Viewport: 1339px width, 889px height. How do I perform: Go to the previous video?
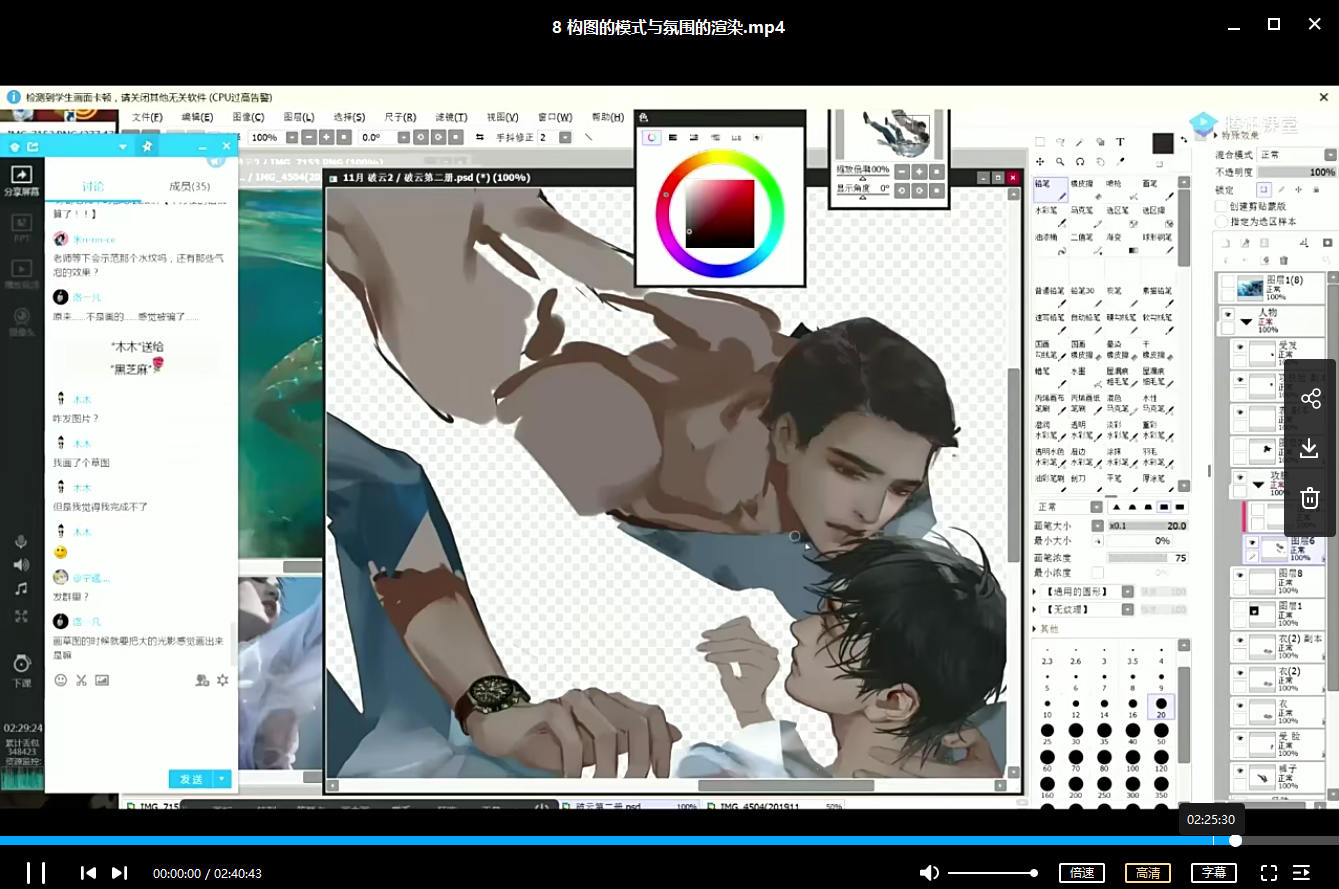[x=88, y=873]
